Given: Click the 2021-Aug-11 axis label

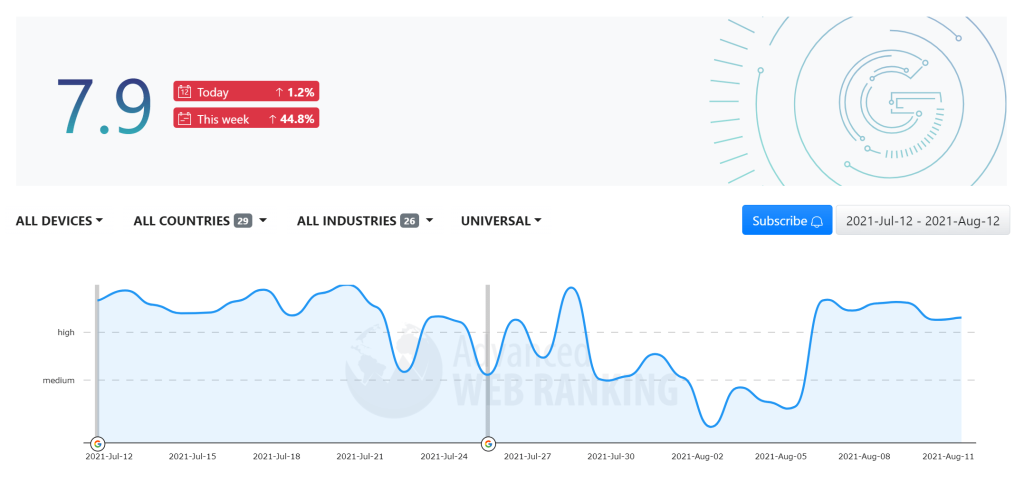Looking at the screenshot, I should [x=948, y=456].
